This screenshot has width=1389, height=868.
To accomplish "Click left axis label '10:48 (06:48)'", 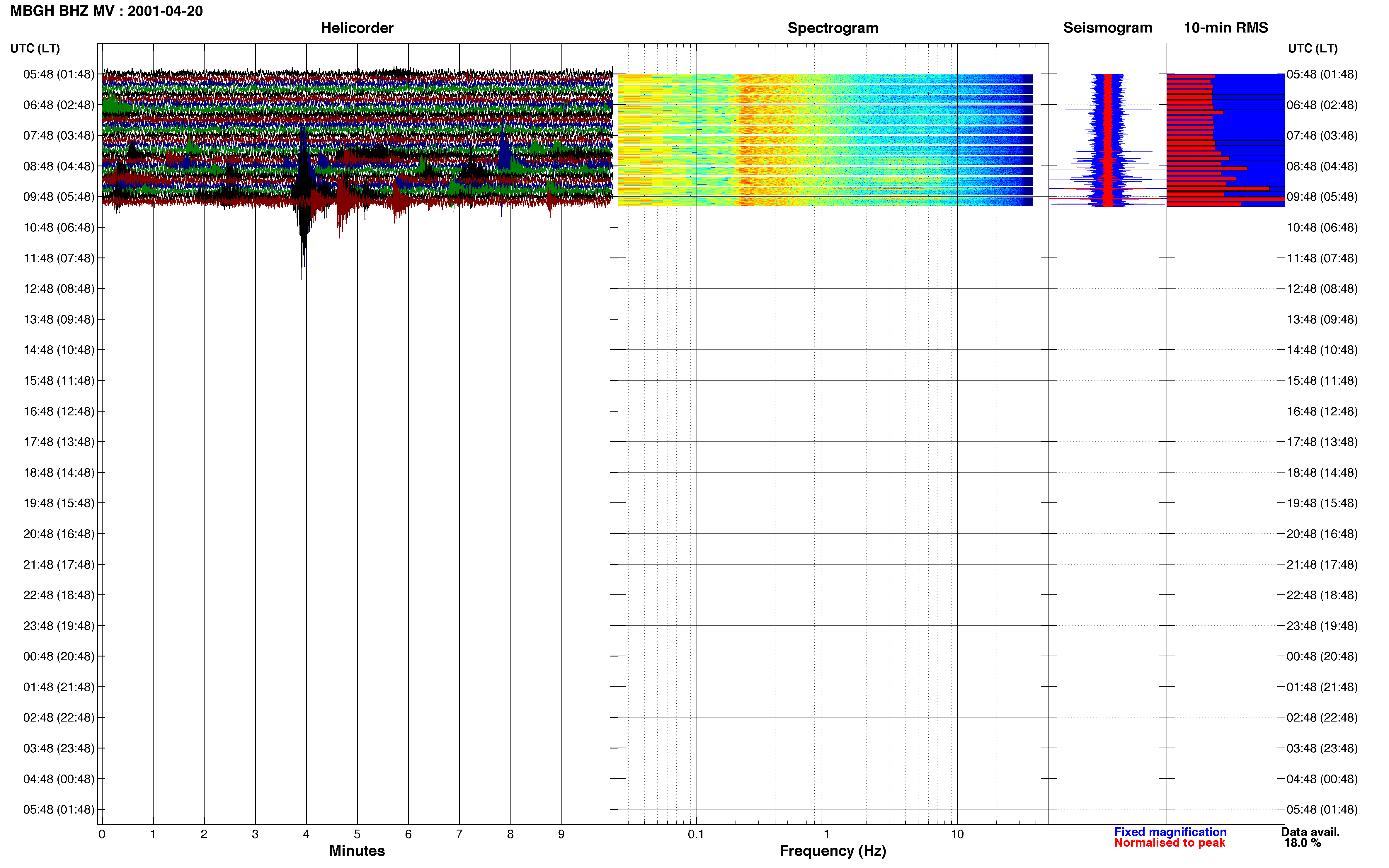I will (59, 227).
